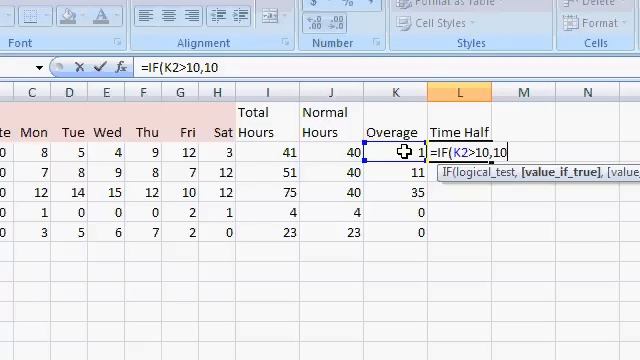Select column I header
The image size is (640, 360).
tap(268, 93)
